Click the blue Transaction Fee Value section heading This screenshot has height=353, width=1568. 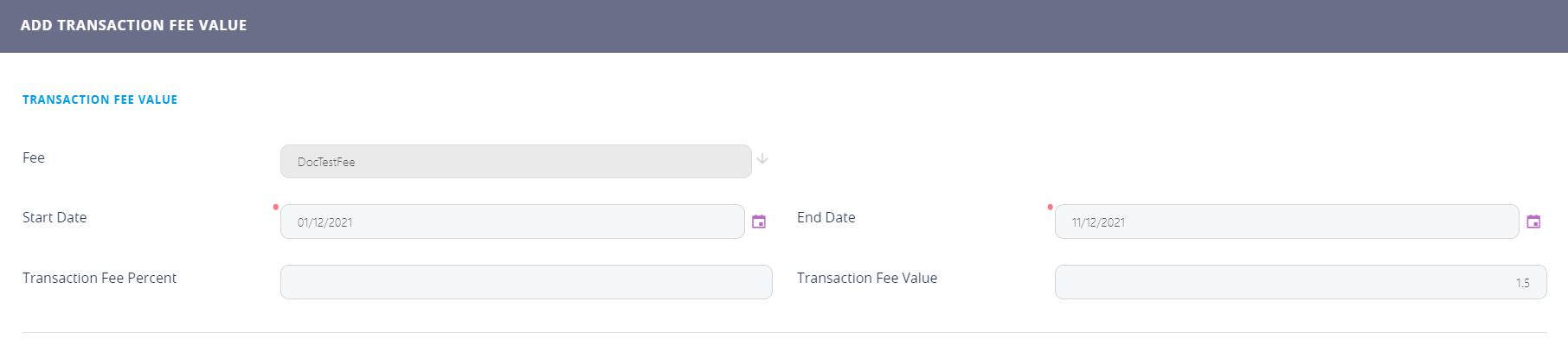100,100
